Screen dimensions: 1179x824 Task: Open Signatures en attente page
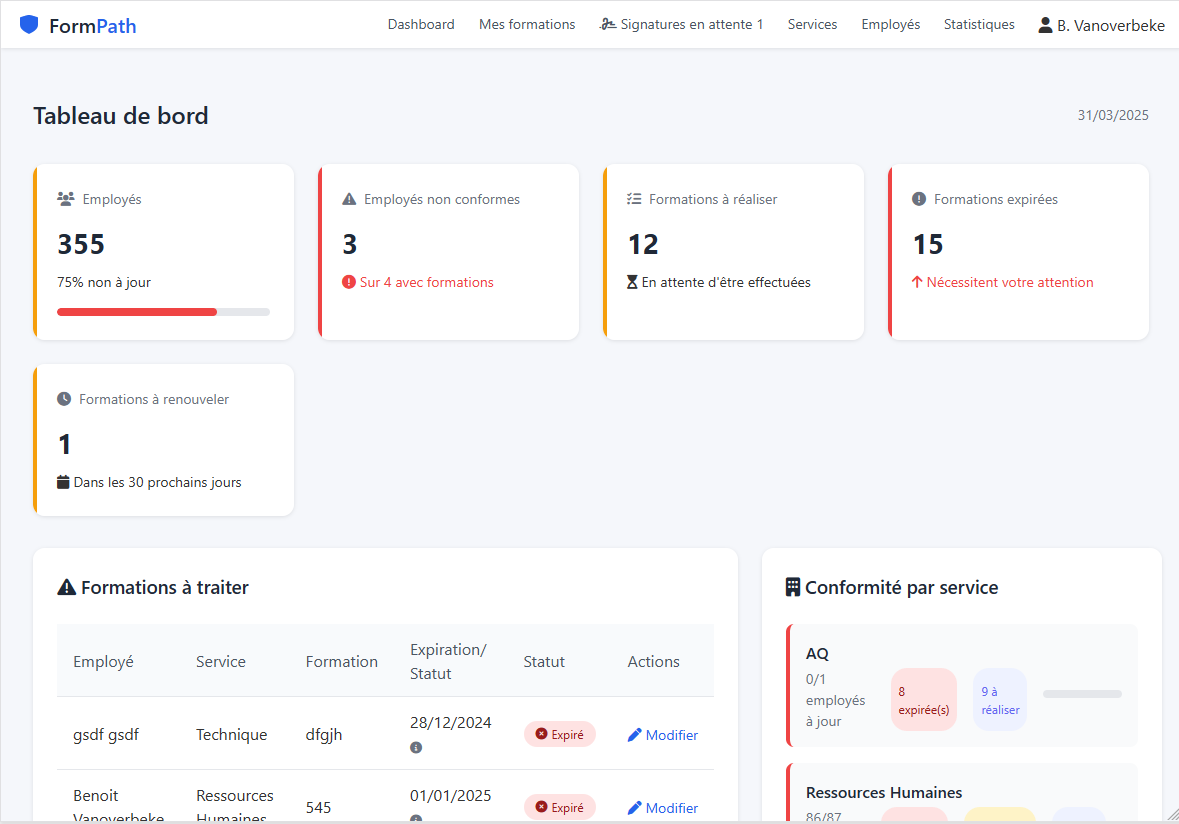point(681,25)
